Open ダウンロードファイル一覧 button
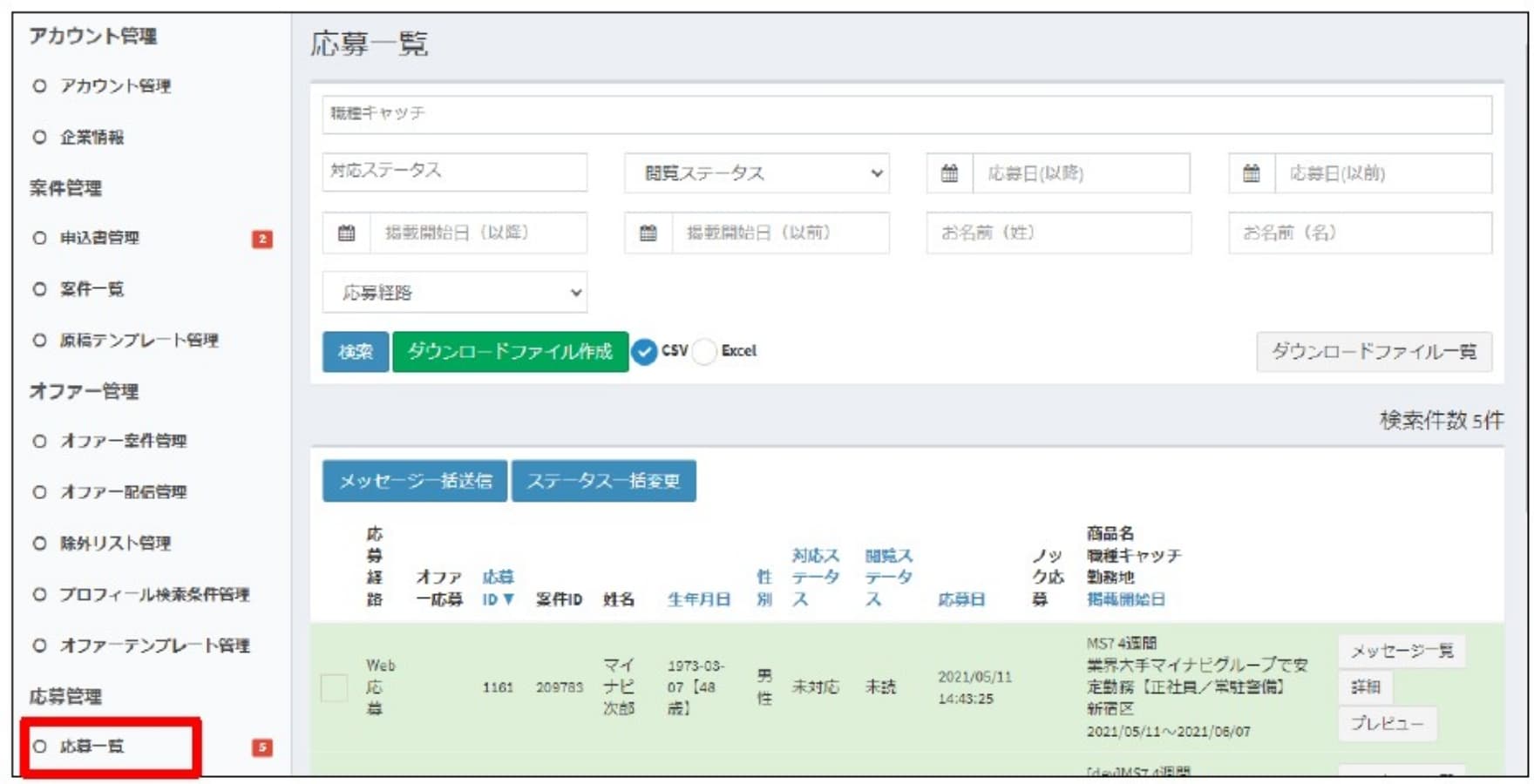The image size is (1534, 784). (x=1373, y=352)
